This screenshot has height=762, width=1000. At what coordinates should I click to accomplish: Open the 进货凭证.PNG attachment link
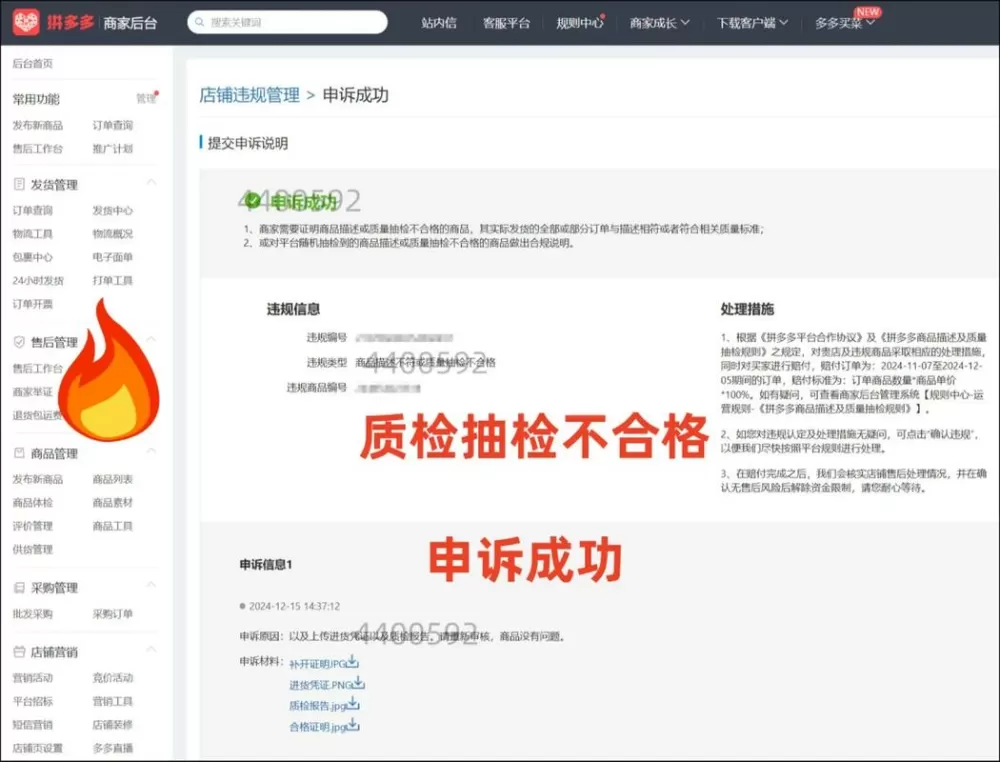point(321,685)
